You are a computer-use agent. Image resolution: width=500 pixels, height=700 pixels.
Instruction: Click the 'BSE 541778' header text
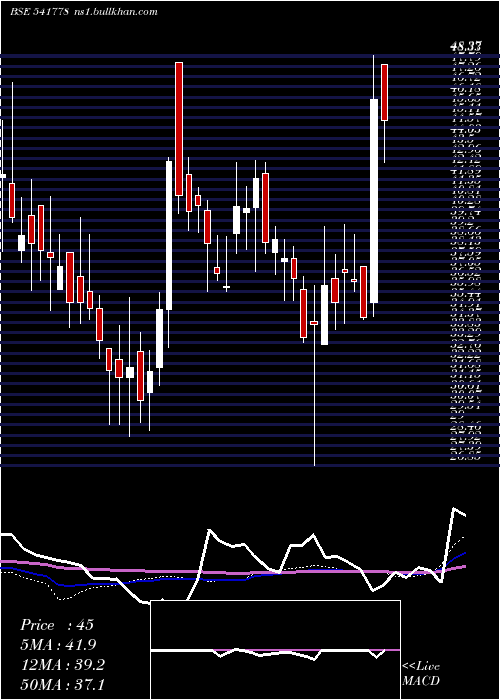39,12
